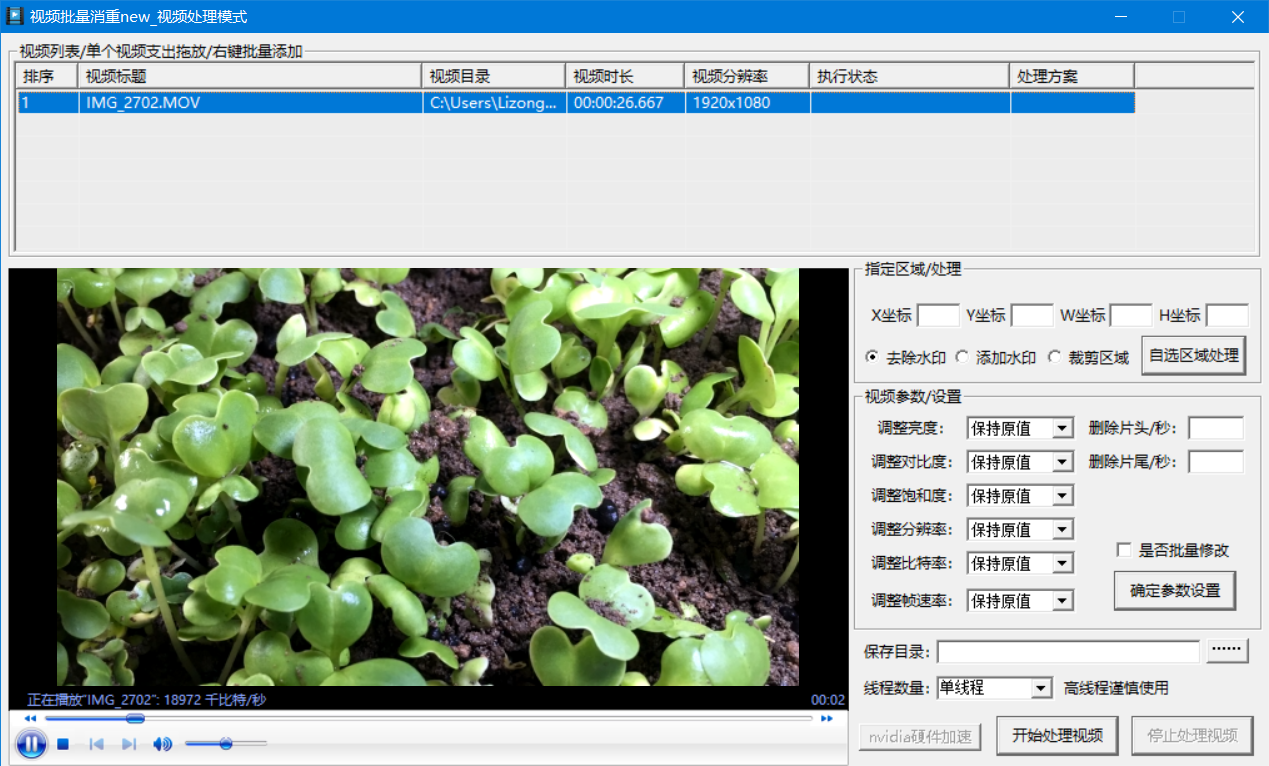Click the now playing IMG_2702 status text
This screenshot has width=1269, height=766.
click(147, 699)
